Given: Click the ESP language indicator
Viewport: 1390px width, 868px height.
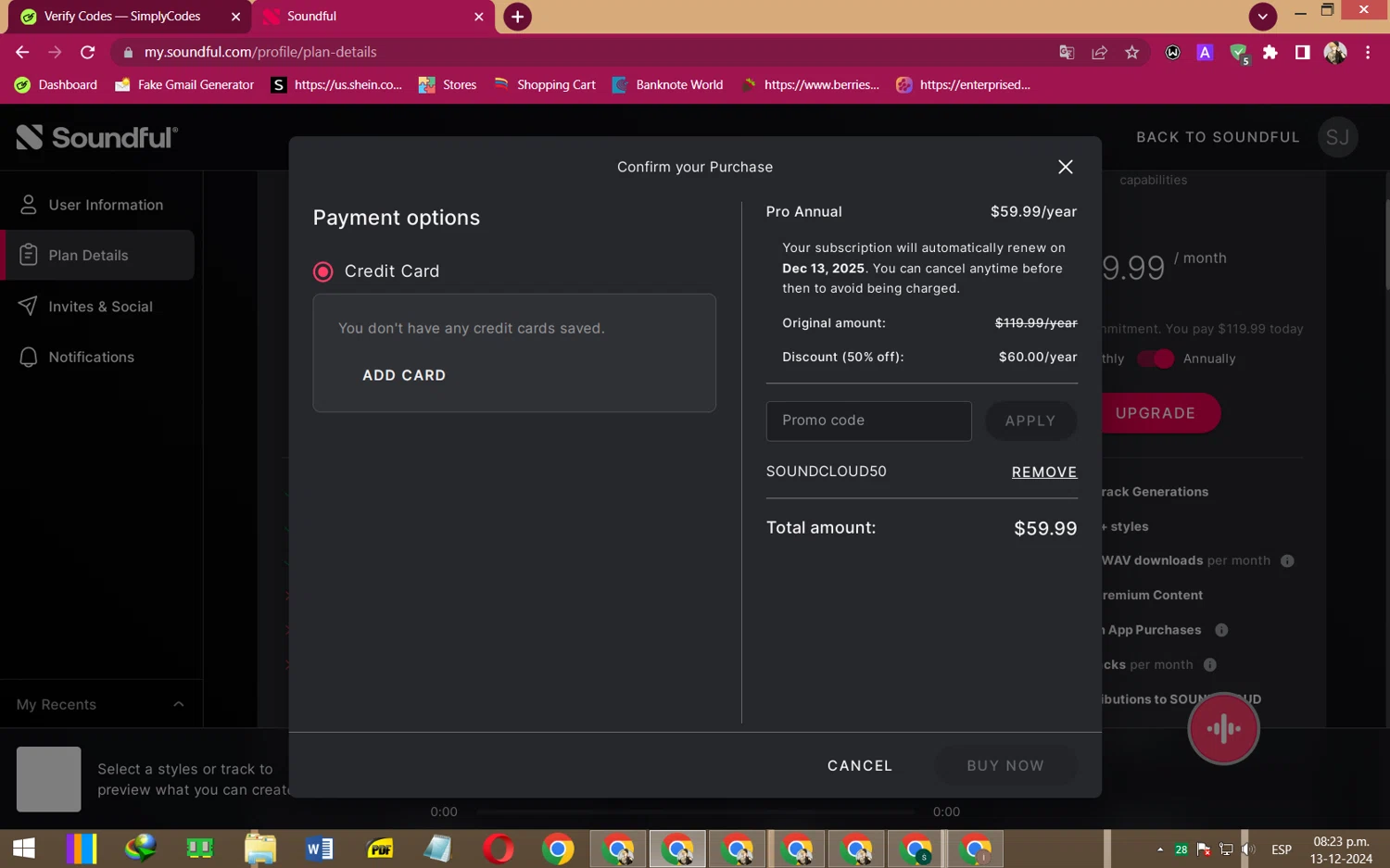Looking at the screenshot, I should tap(1282, 849).
